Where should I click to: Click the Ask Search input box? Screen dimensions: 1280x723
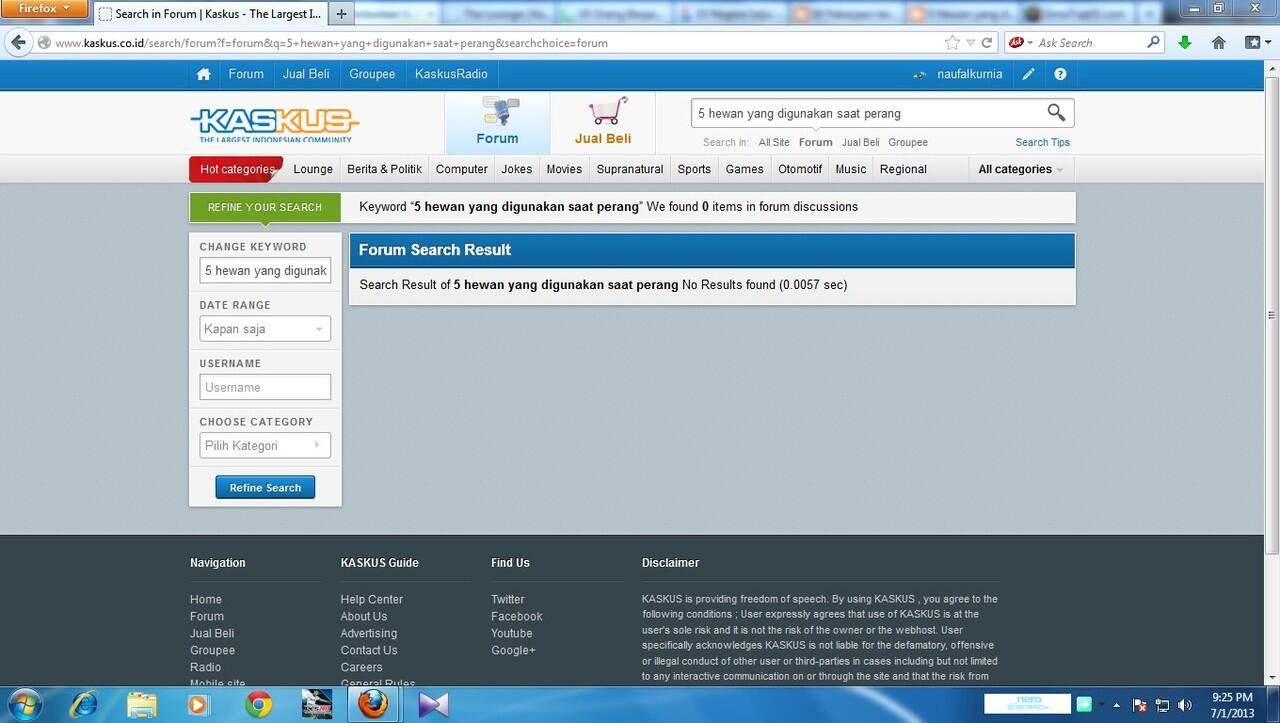pyautogui.click(x=1090, y=43)
